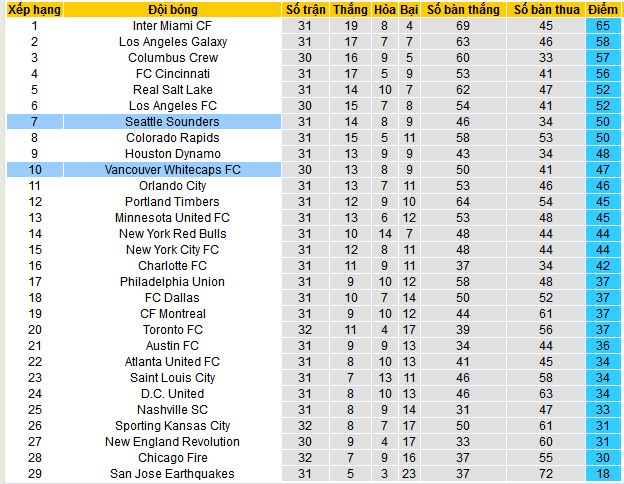Screen dimensions: 624x484
Task: Sort by the "Số trận" column header
Action: tap(306, 9)
